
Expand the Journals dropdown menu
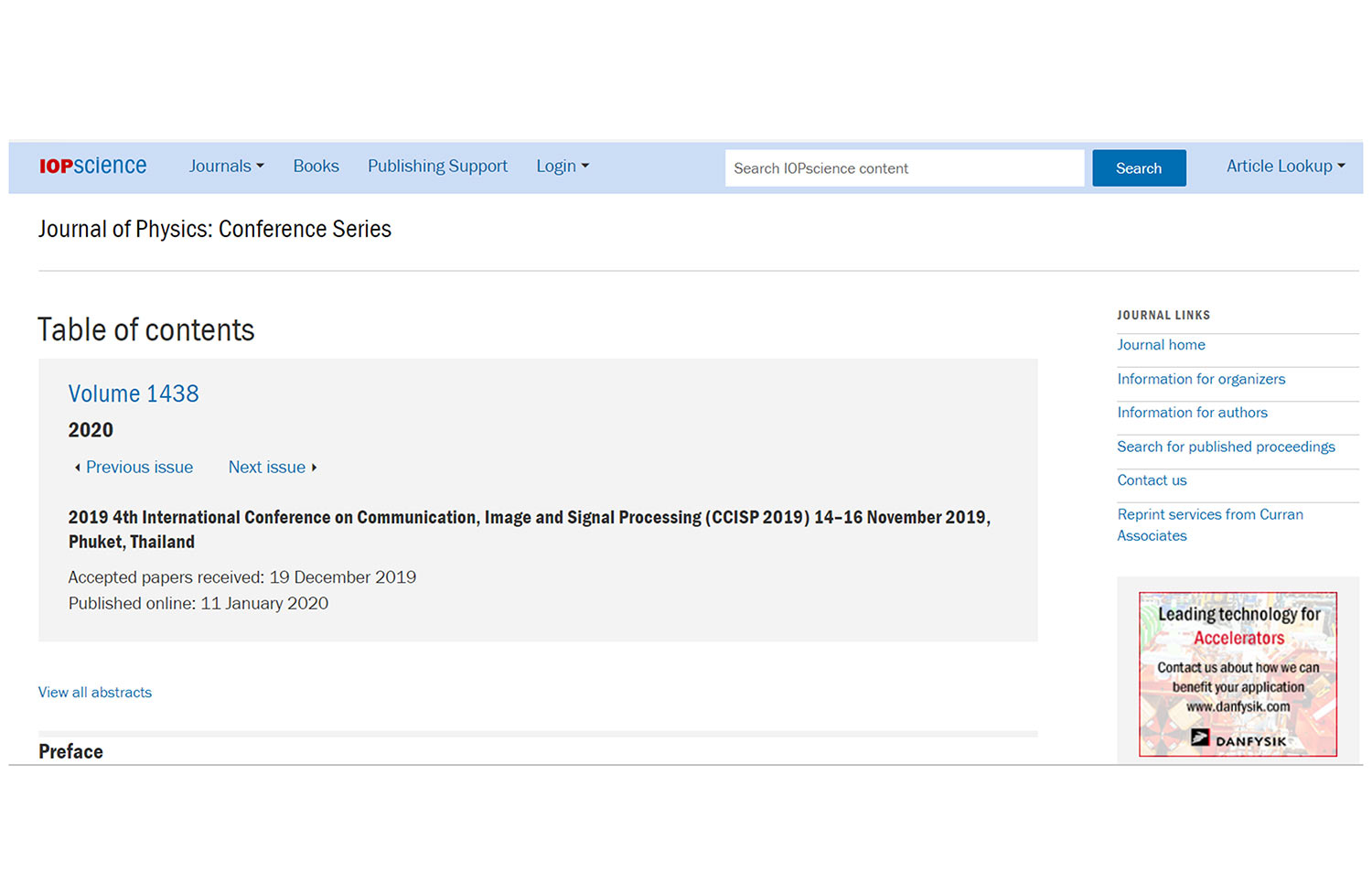(x=226, y=167)
